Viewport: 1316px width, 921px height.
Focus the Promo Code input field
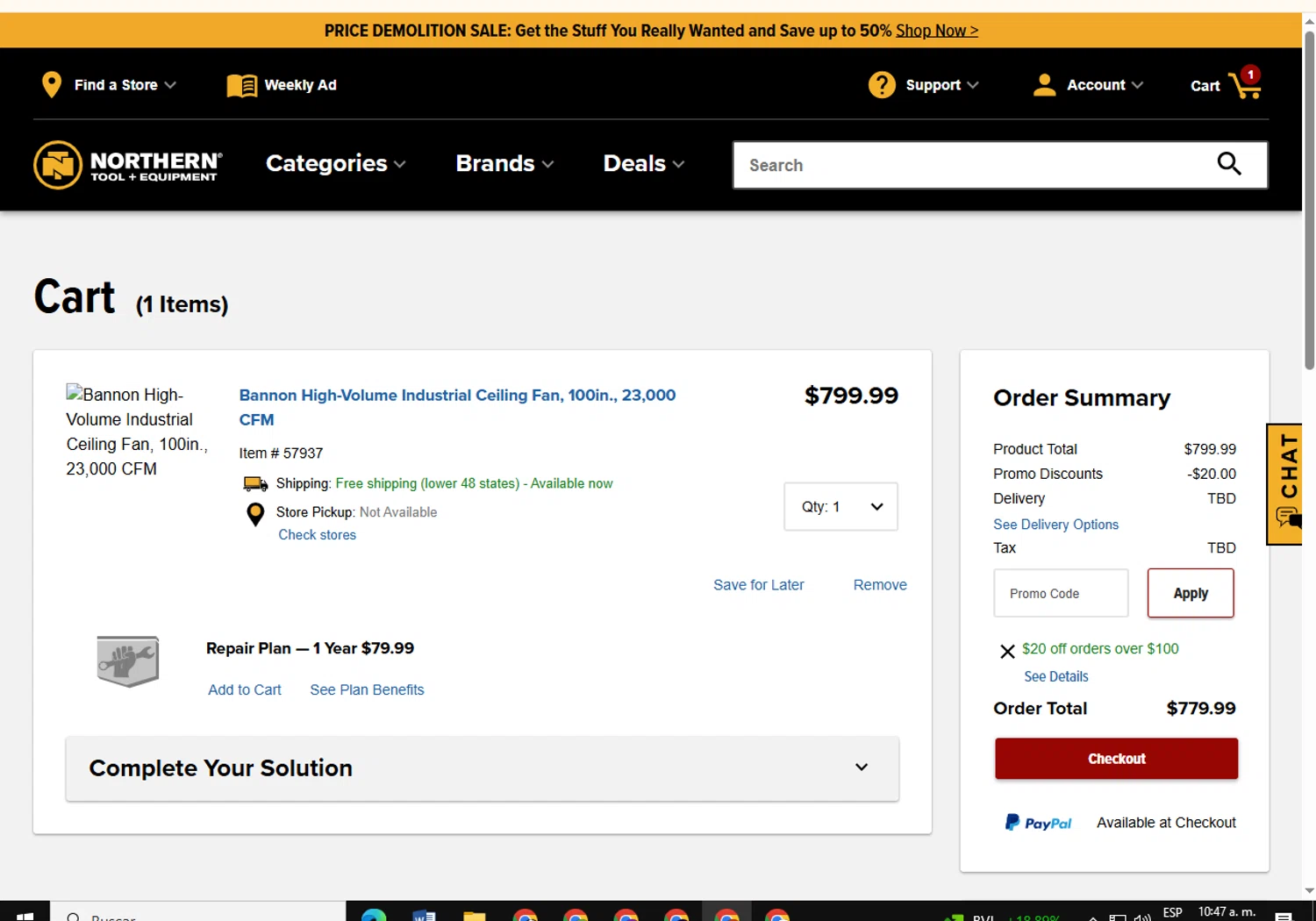pos(1061,593)
